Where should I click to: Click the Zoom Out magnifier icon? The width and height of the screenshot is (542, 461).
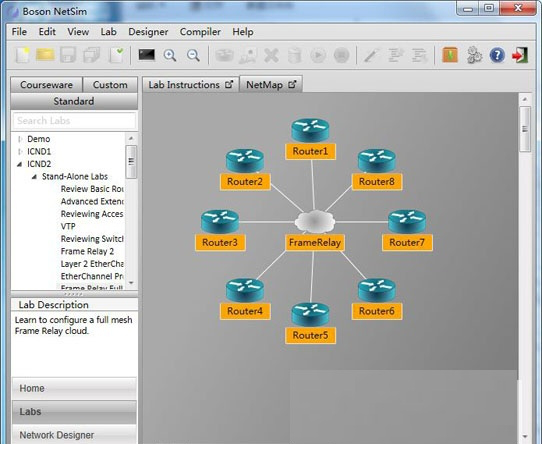[193, 55]
